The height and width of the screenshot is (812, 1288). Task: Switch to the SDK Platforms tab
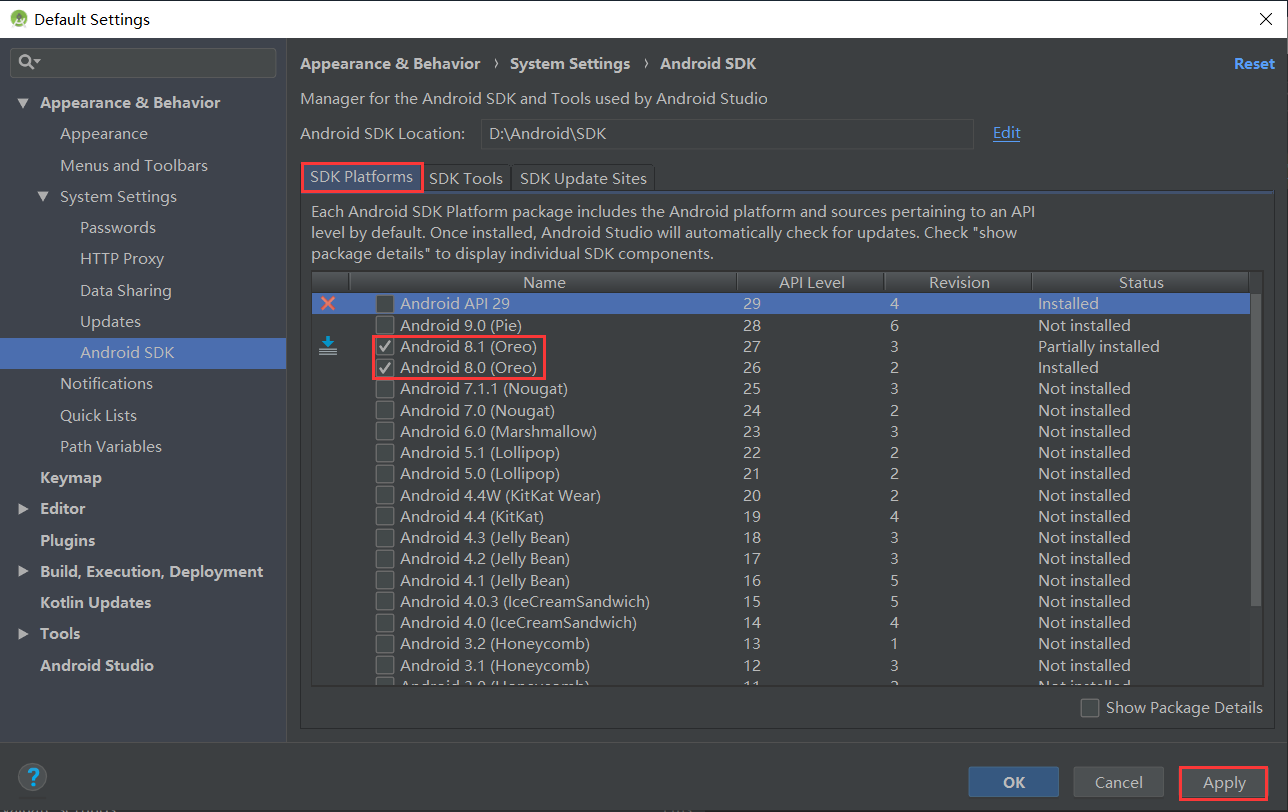pos(361,177)
